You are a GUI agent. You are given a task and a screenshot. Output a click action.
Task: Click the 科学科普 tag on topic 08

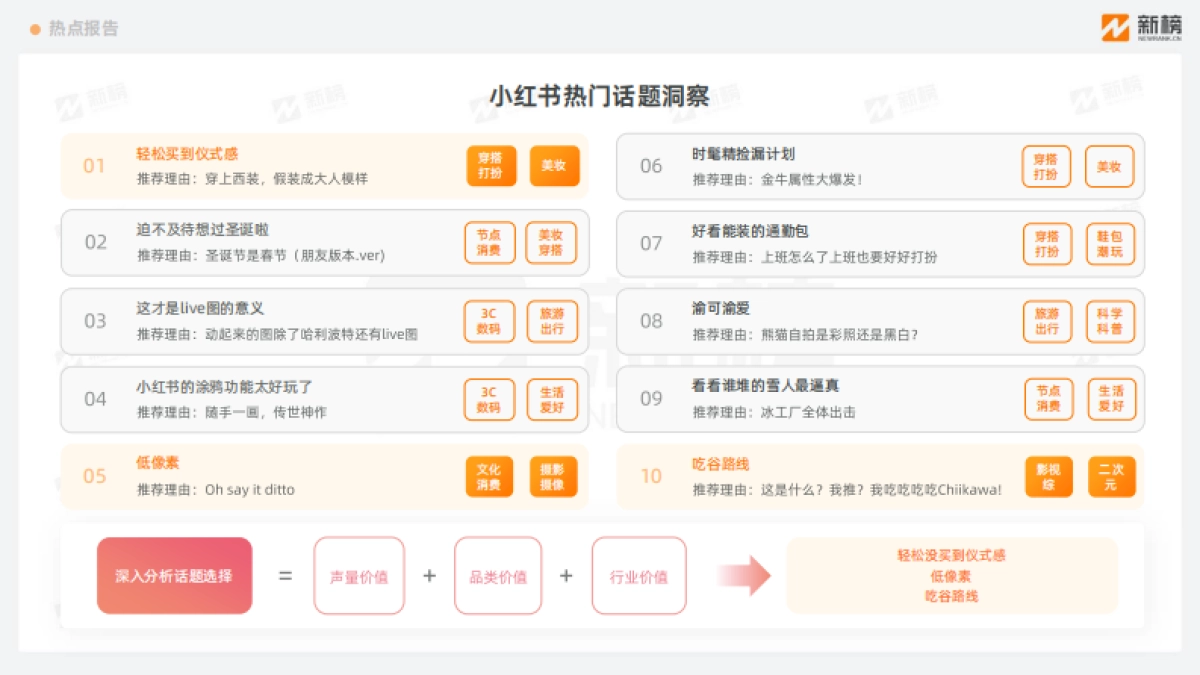click(x=1110, y=321)
